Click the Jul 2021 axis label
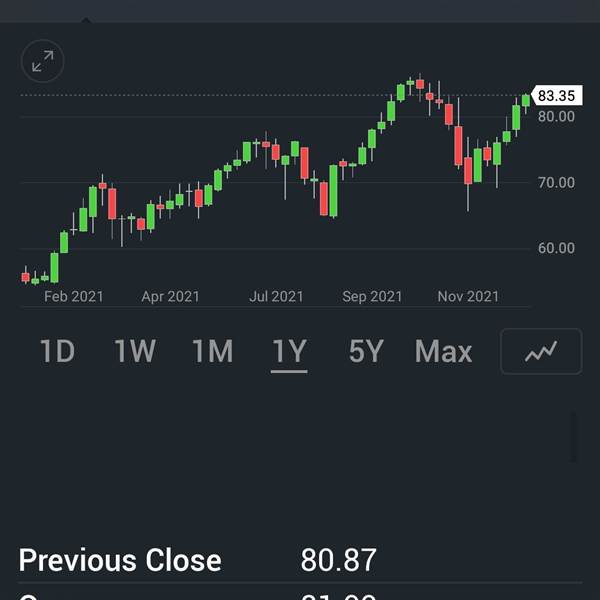This screenshot has height=600, width=600. tap(276, 297)
